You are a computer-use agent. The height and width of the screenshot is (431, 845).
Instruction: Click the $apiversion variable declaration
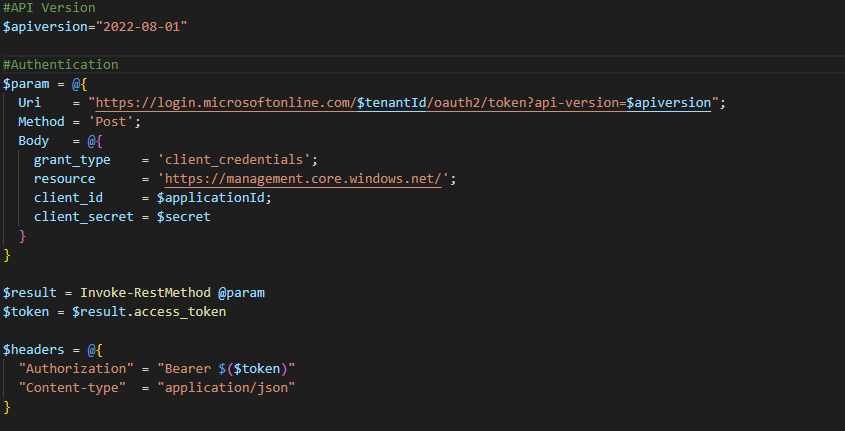[x=45, y=27]
